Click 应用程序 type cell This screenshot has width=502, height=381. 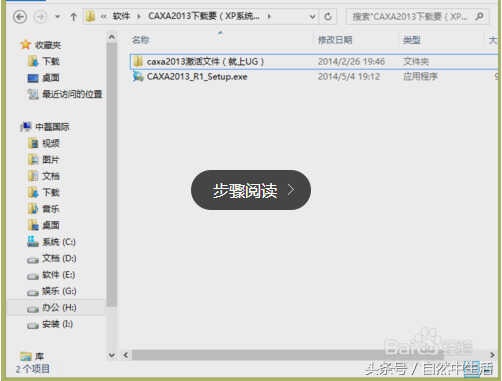click(420, 77)
